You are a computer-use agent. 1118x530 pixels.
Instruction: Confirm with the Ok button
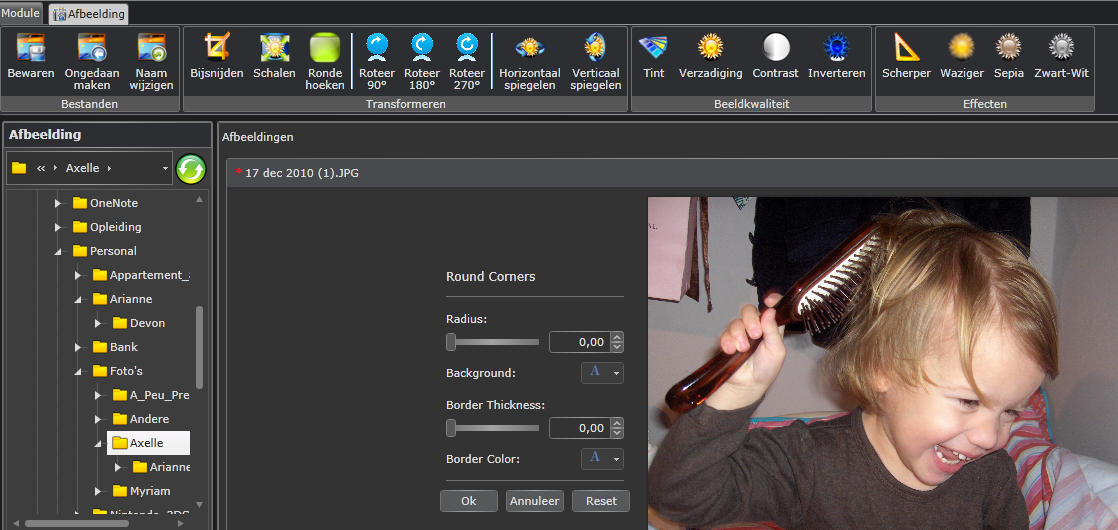(468, 501)
